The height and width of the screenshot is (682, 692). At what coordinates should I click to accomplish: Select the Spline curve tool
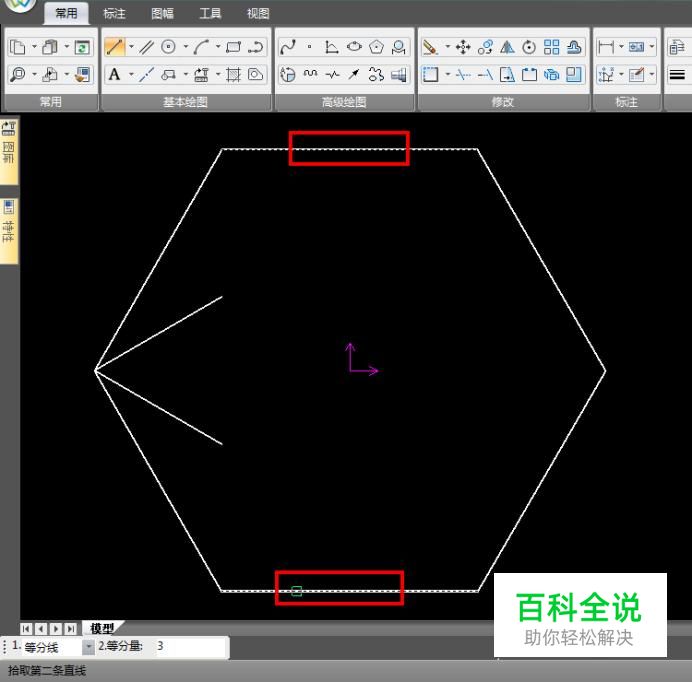click(x=288, y=47)
